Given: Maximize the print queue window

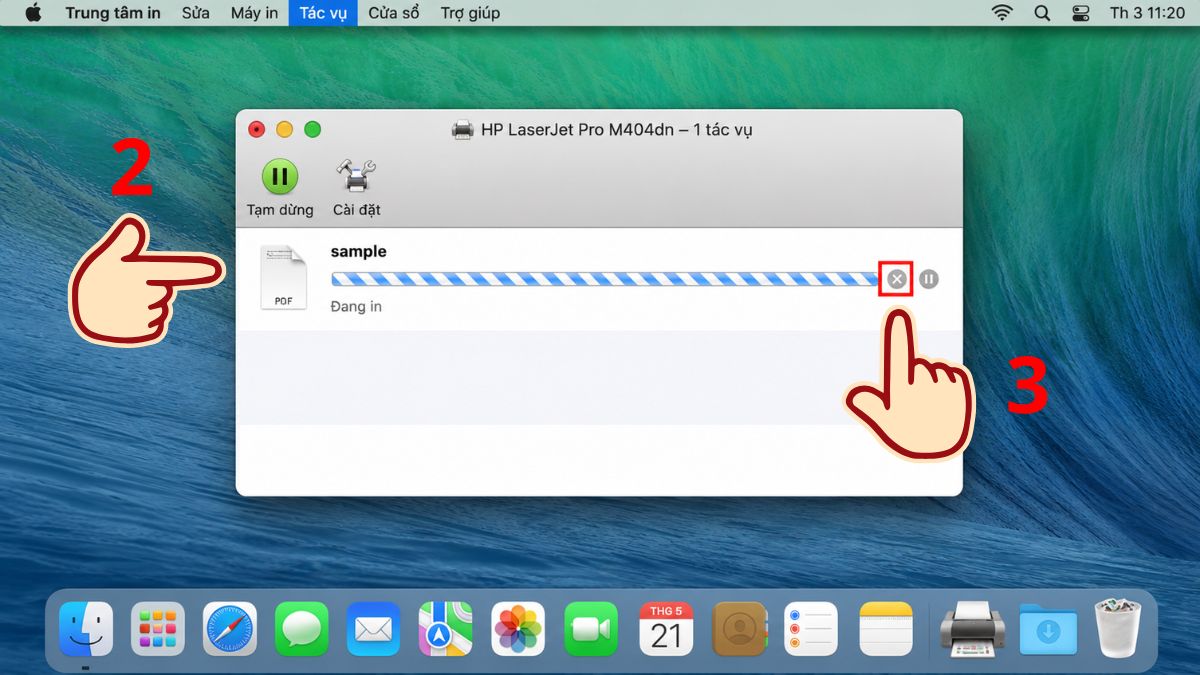Looking at the screenshot, I should 313,129.
